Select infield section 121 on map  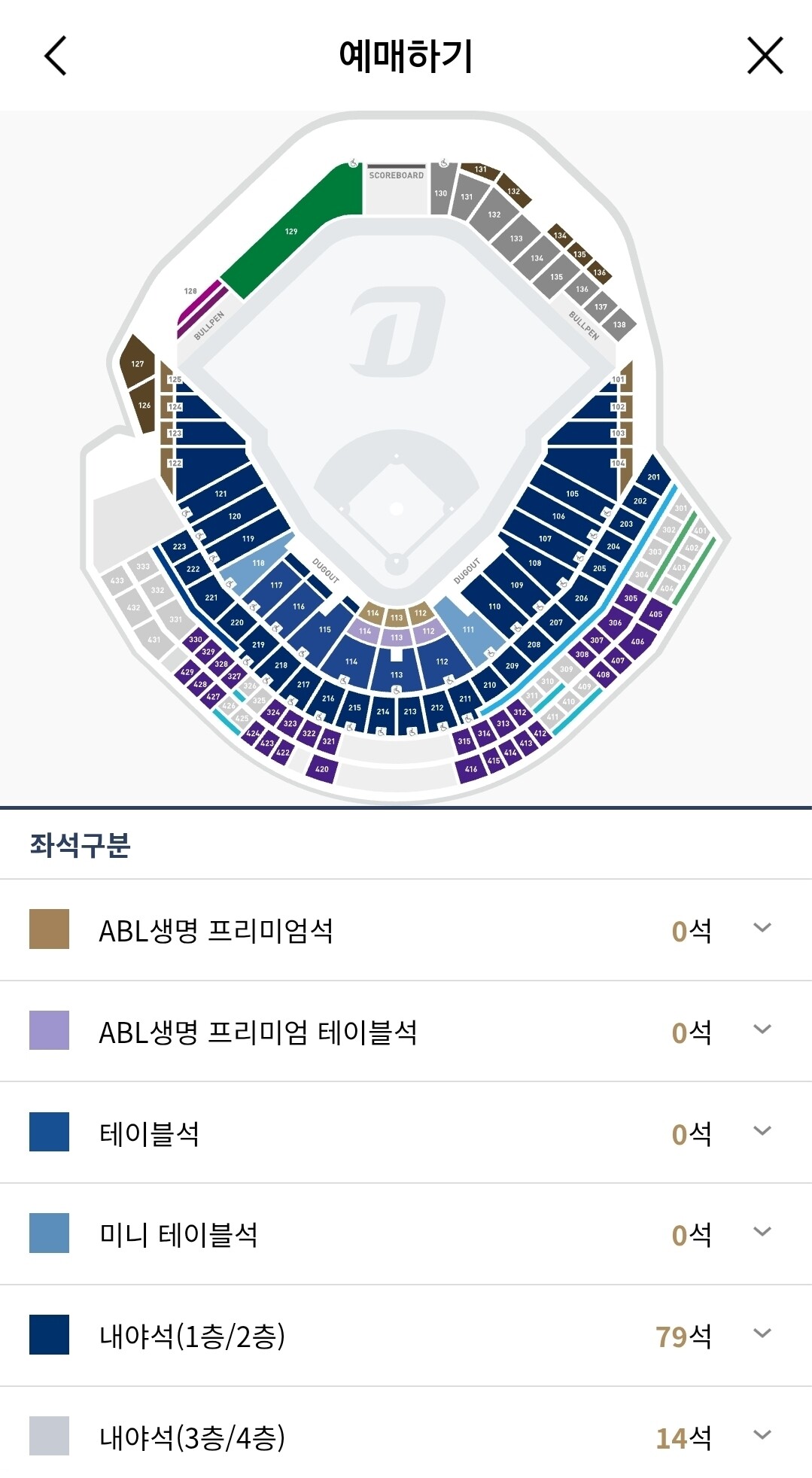pos(220,494)
